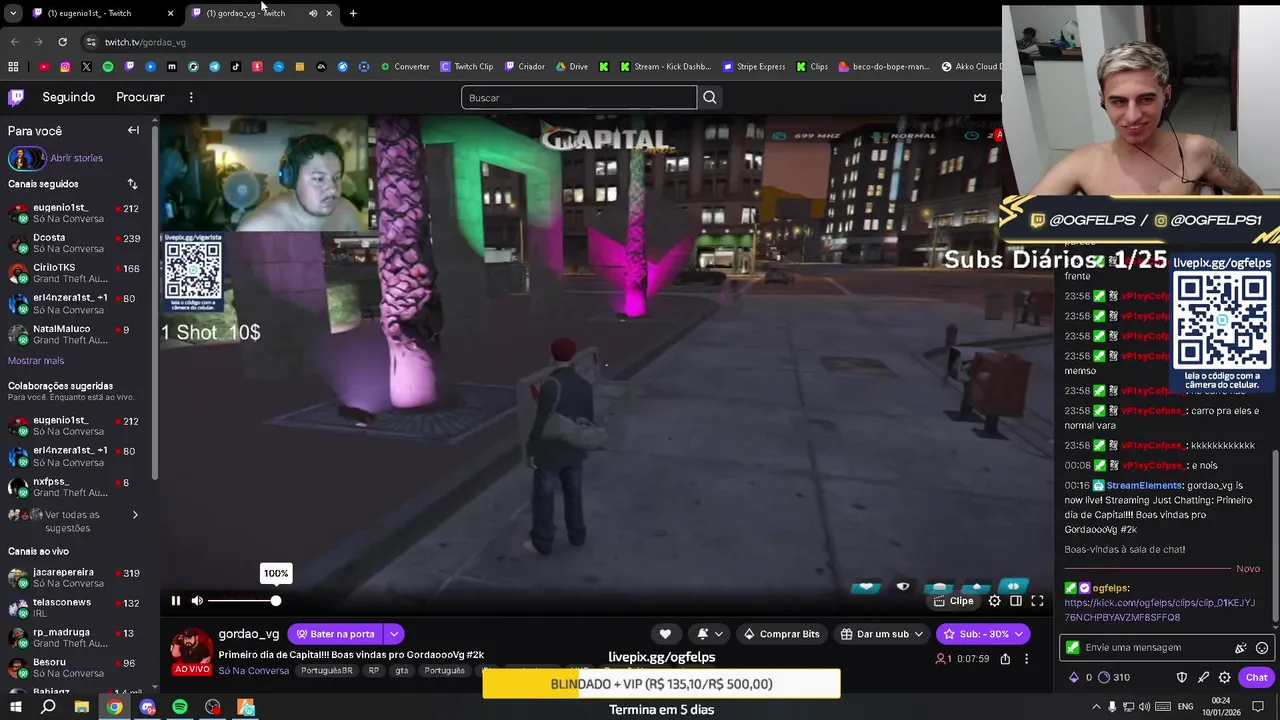Open the Twitch Clip bookmark

point(467,67)
